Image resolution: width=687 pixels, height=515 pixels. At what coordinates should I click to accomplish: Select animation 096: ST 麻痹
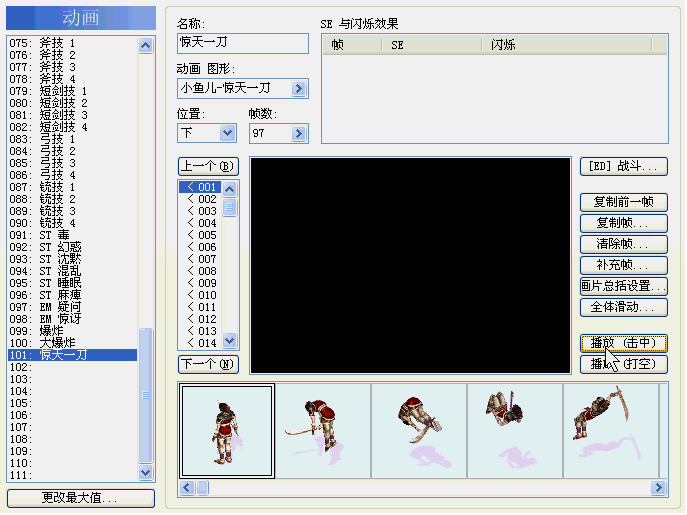pos(72,295)
